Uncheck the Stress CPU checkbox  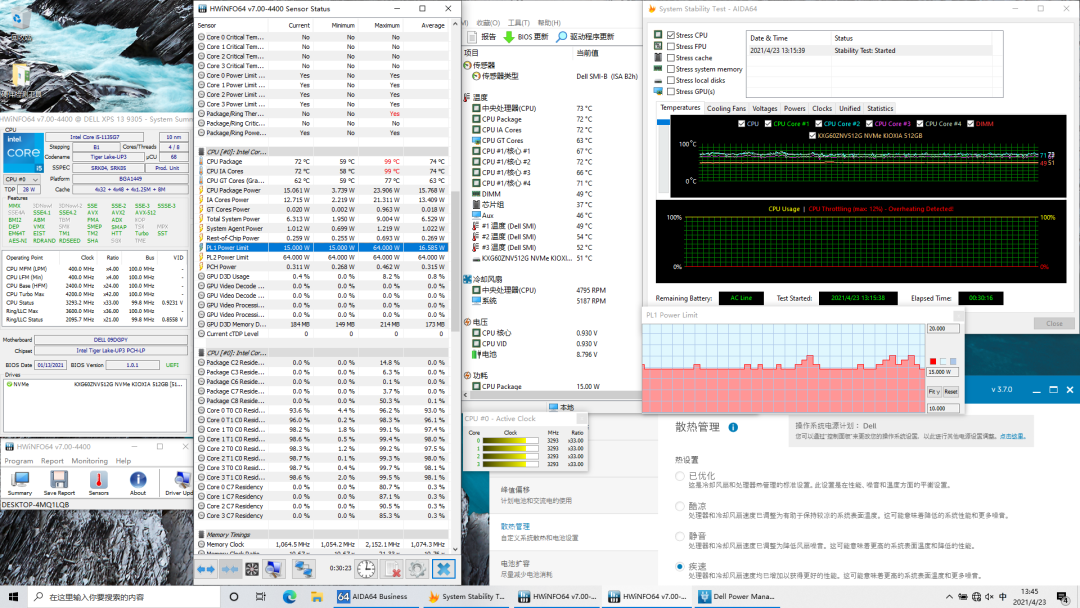[x=671, y=35]
